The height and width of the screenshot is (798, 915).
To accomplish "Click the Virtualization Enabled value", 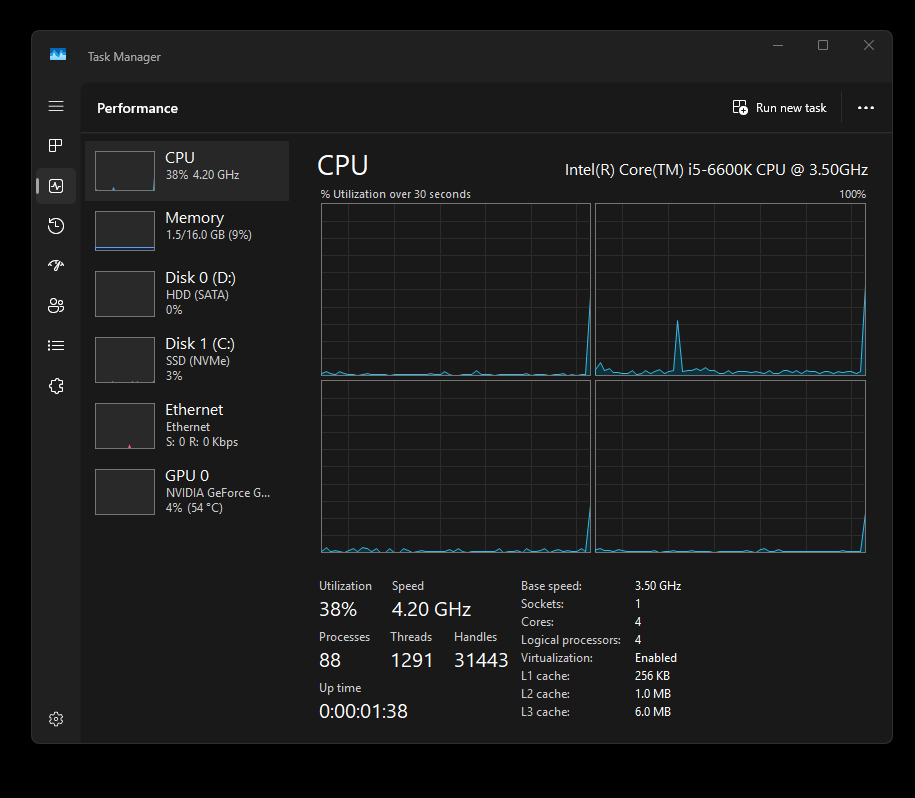I will [x=655, y=658].
